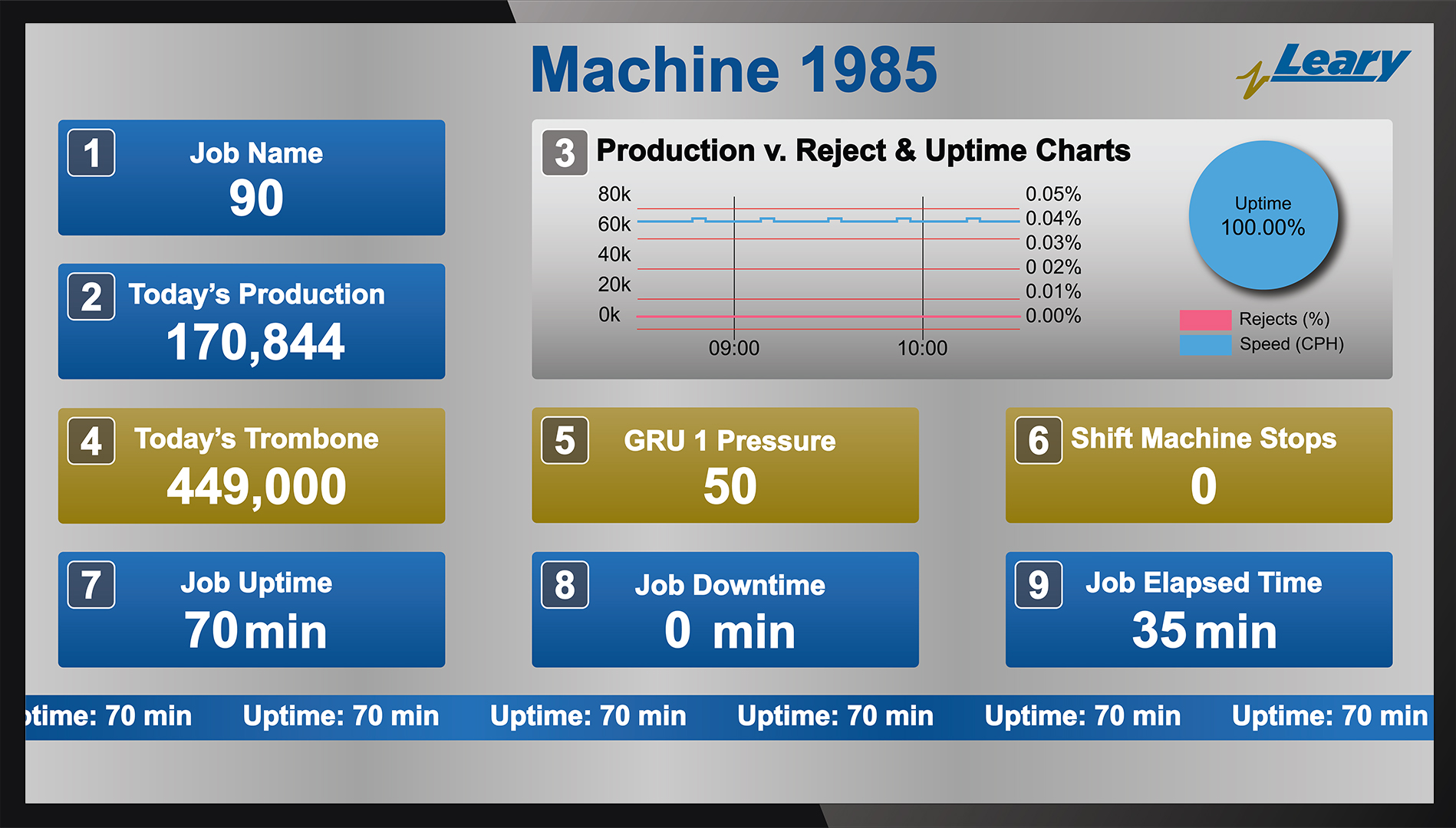Click the numbered badge on Job Name tile
The width and height of the screenshot is (1456, 828).
pos(91,153)
